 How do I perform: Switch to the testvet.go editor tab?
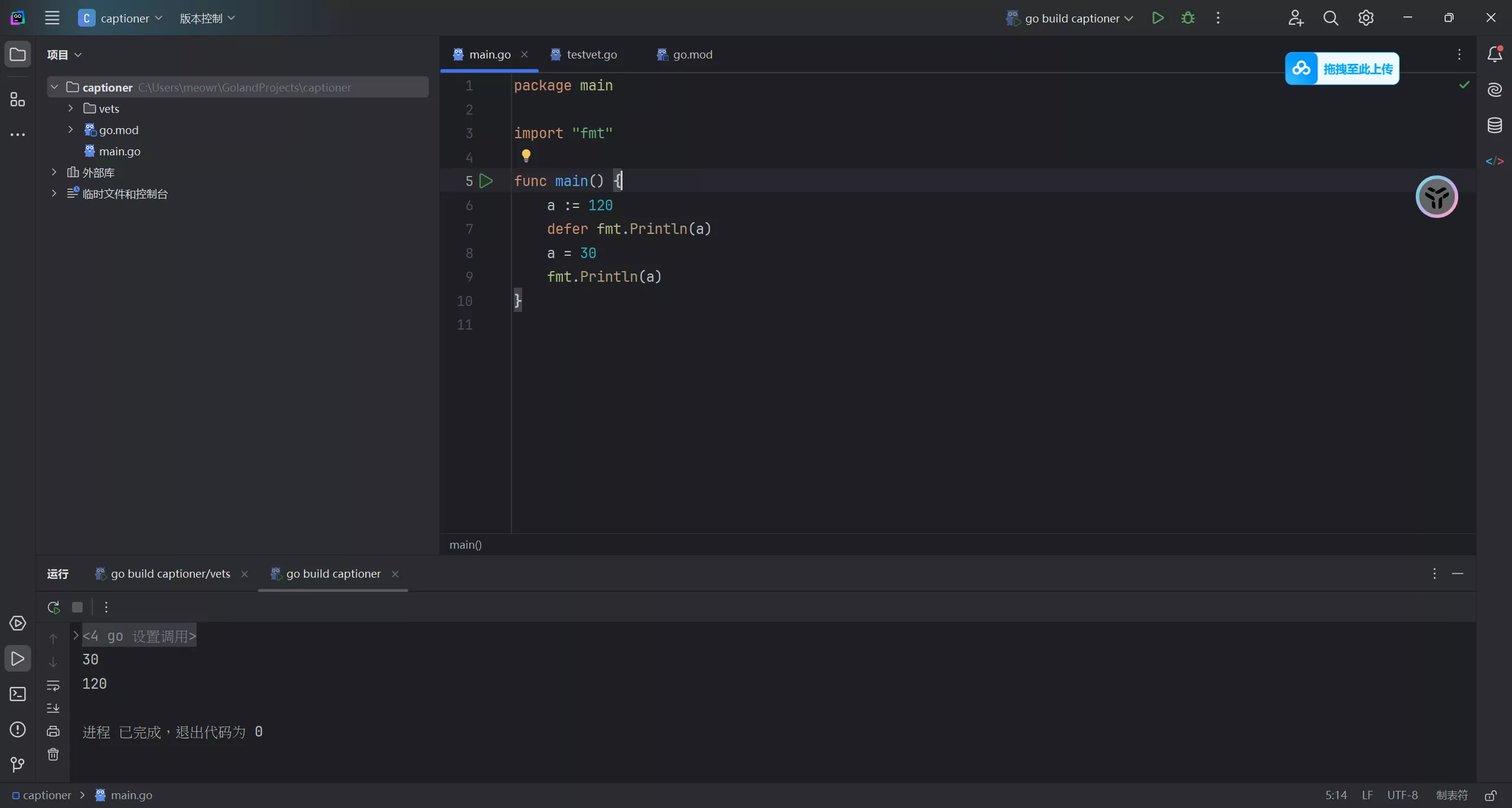[591, 54]
